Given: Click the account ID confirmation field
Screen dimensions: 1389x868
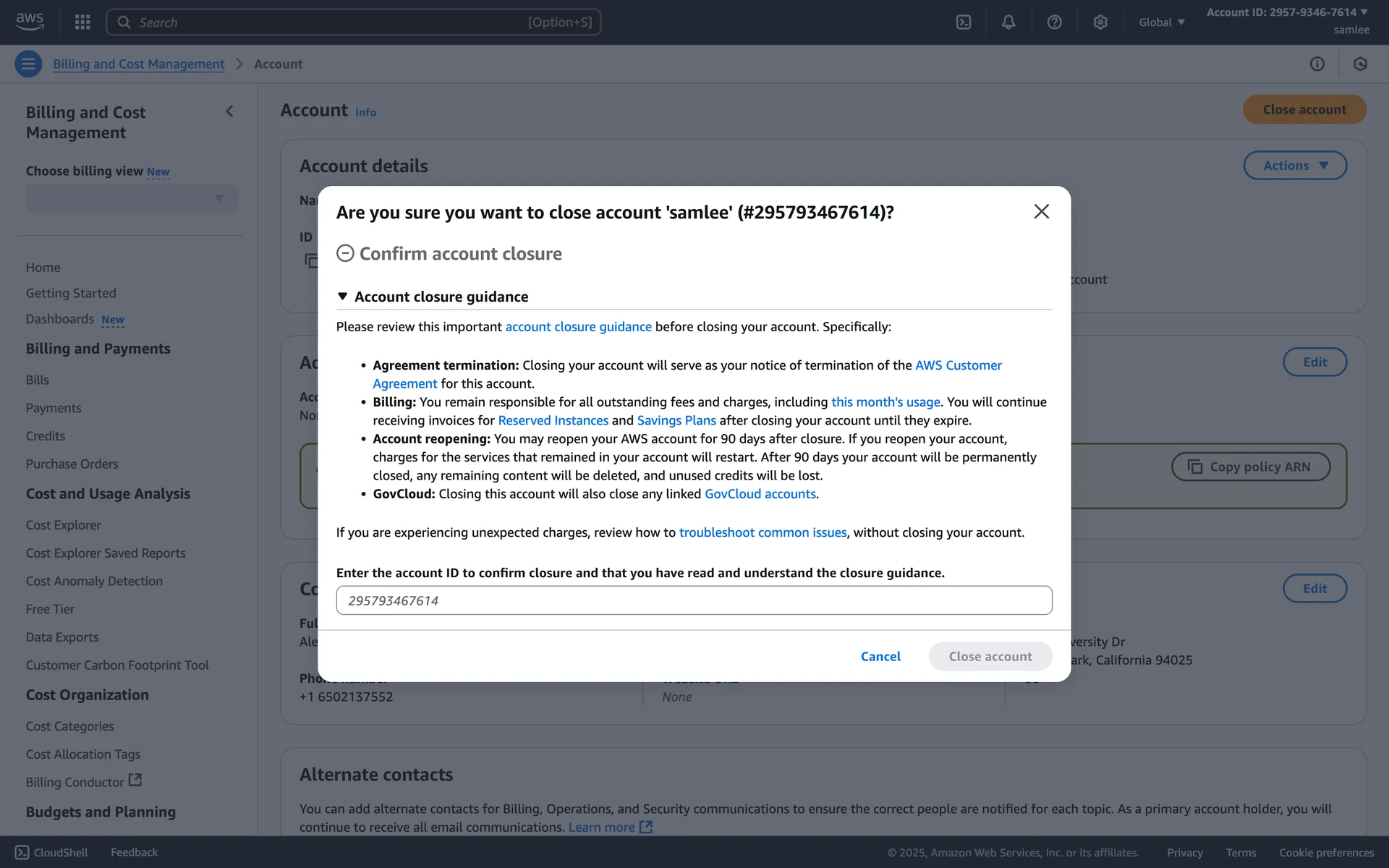Looking at the screenshot, I should 694,600.
